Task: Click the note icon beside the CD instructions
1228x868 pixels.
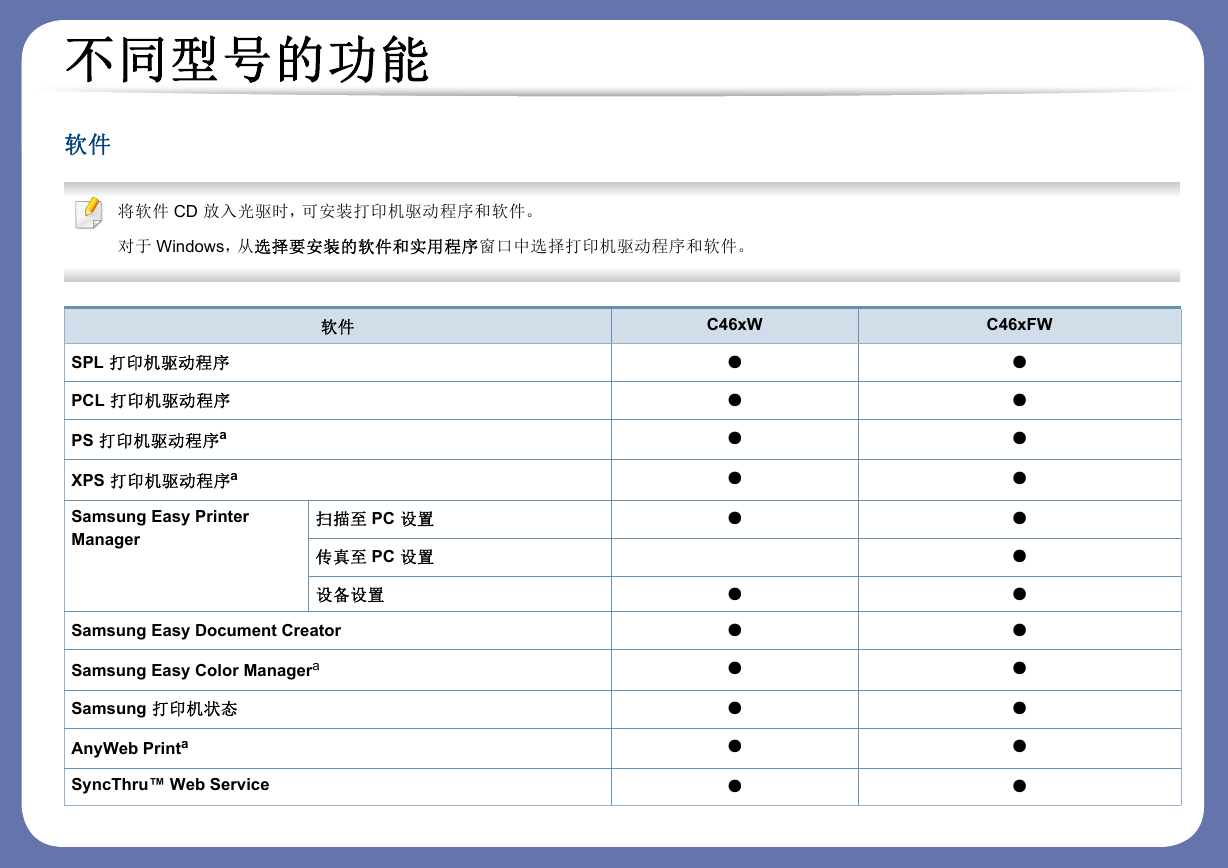Action: [89, 213]
